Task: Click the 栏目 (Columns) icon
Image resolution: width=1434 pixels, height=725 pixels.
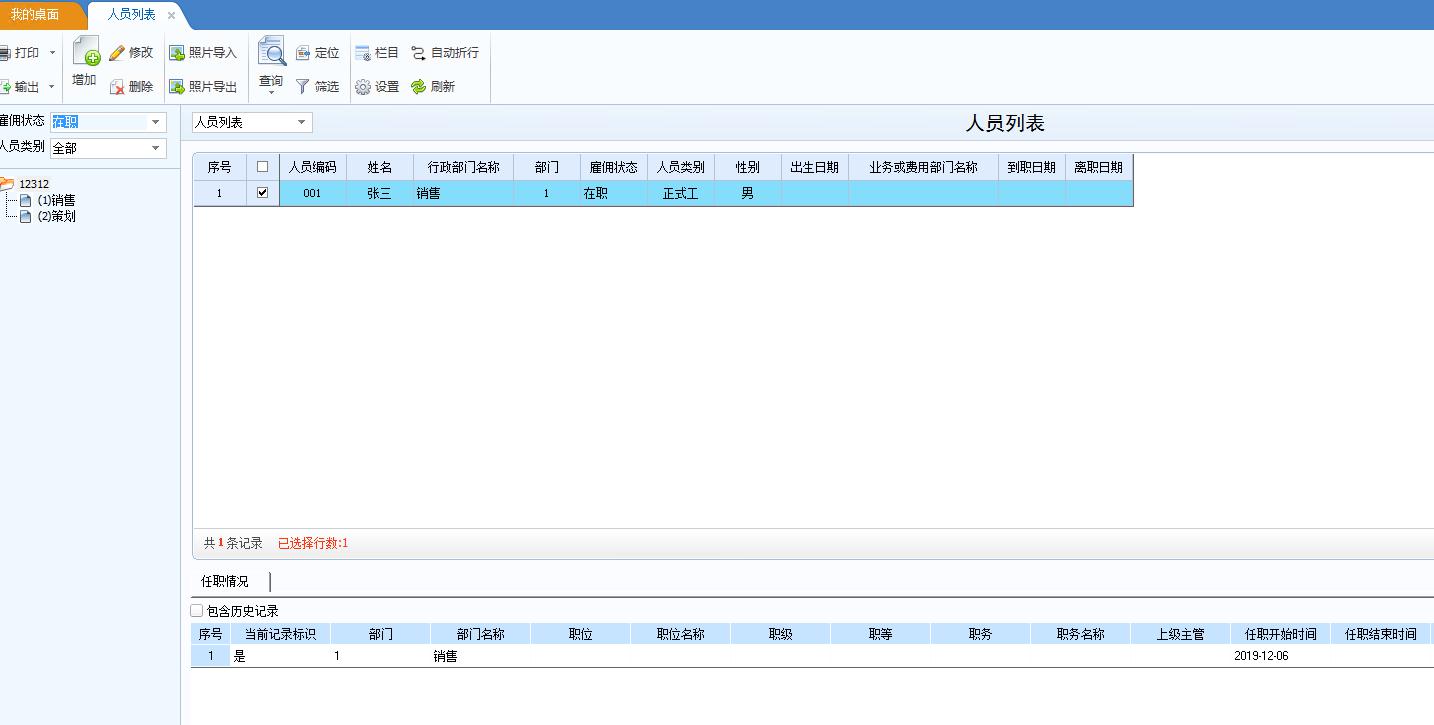Action: pyautogui.click(x=363, y=53)
